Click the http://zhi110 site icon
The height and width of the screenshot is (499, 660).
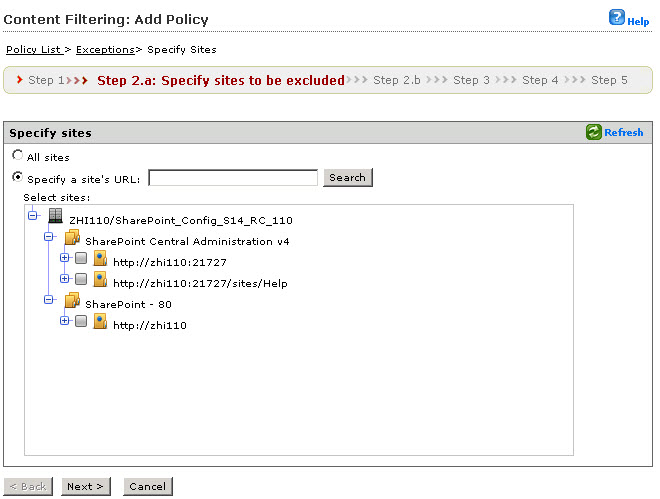click(100, 323)
